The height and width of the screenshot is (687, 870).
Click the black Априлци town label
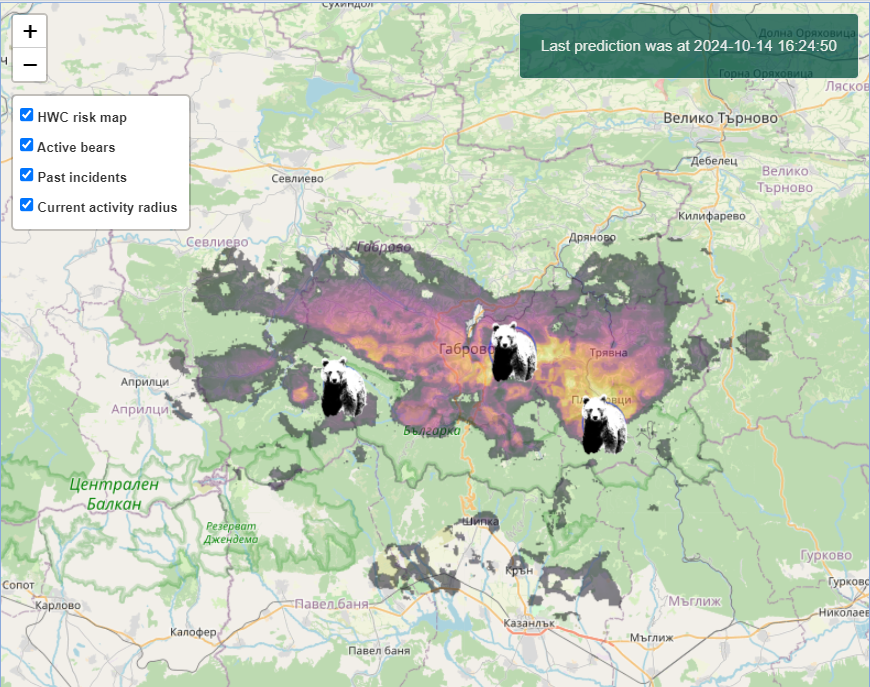click(x=145, y=382)
